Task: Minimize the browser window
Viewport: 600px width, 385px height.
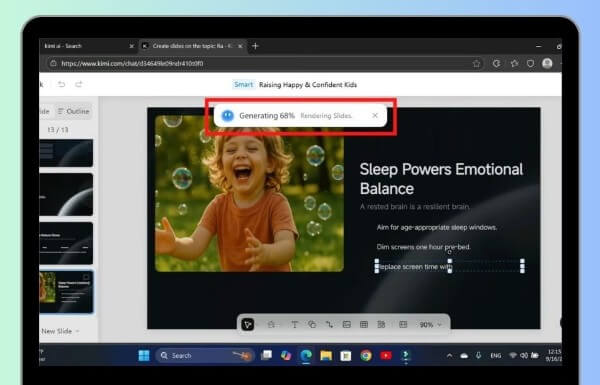Action: [x=539, y=46]
